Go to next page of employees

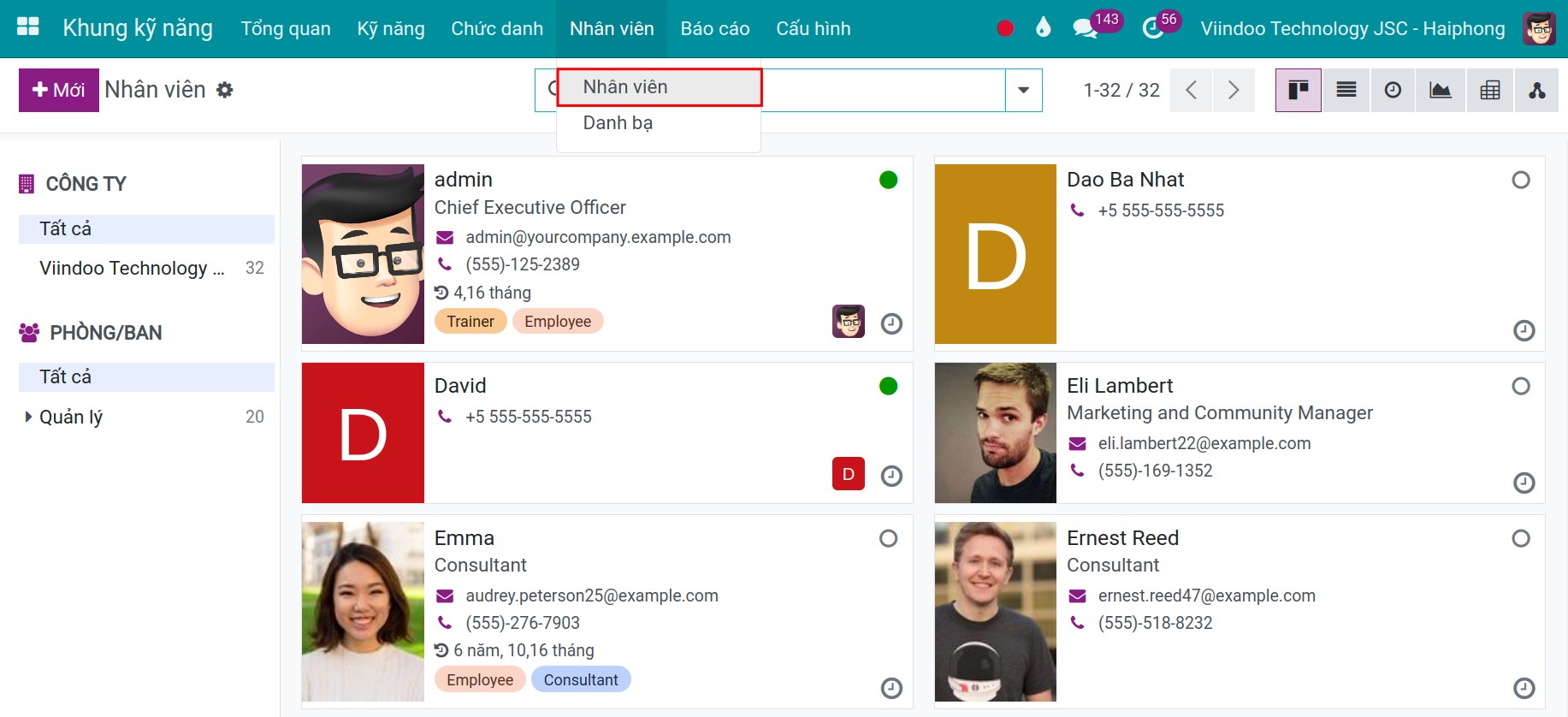point(1233,90)
